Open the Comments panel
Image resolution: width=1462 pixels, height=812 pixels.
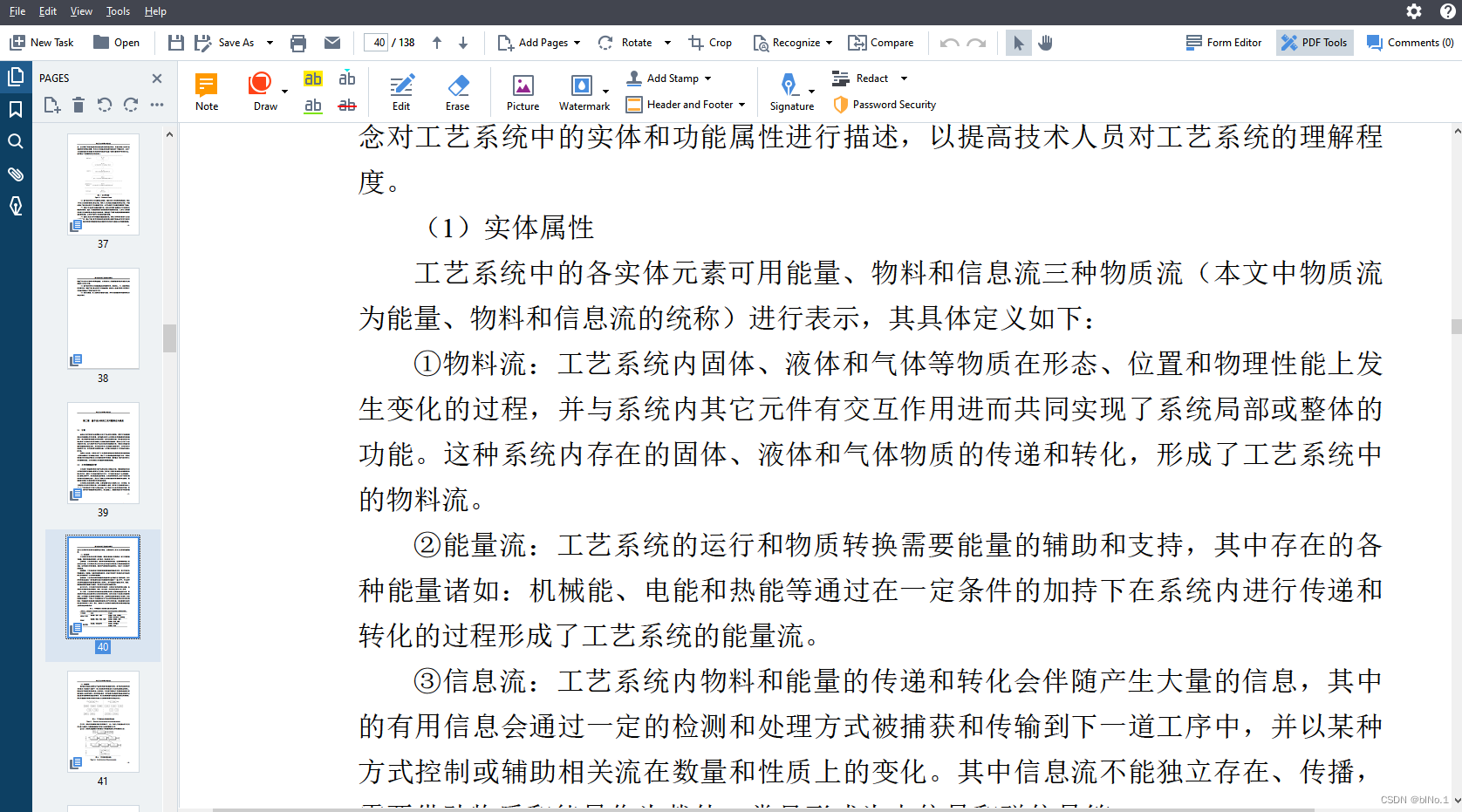pos(1410,42)
